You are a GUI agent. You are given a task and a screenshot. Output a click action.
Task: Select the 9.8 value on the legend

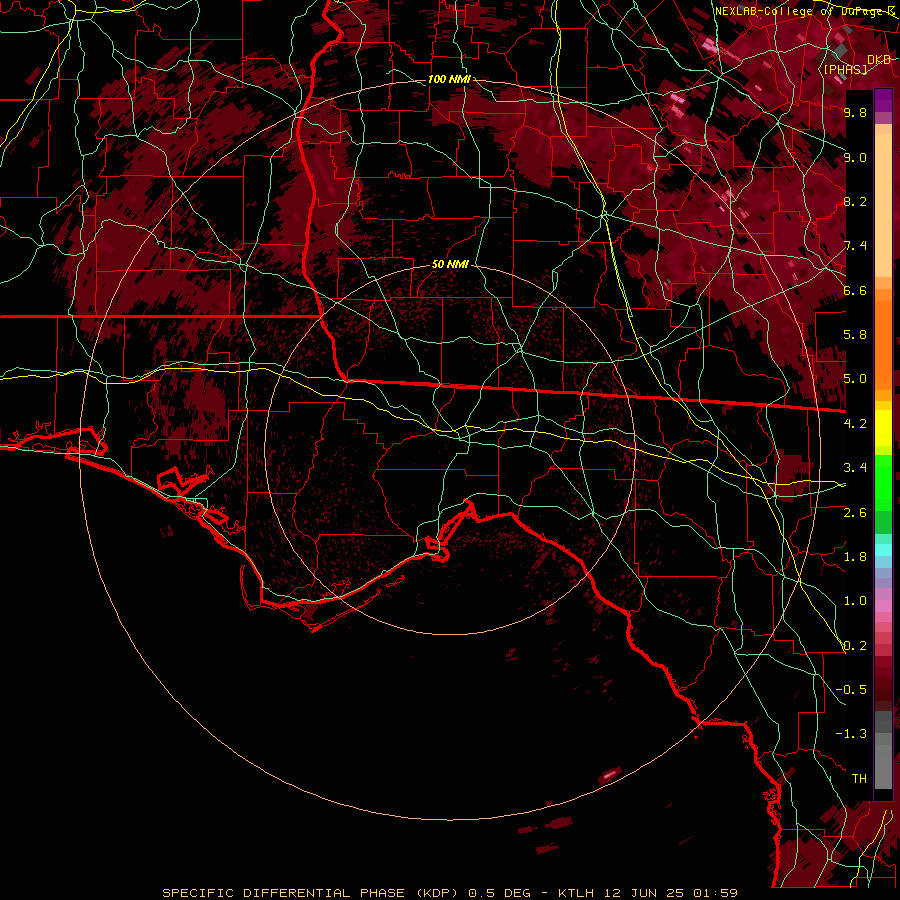[x=855, y=112]
